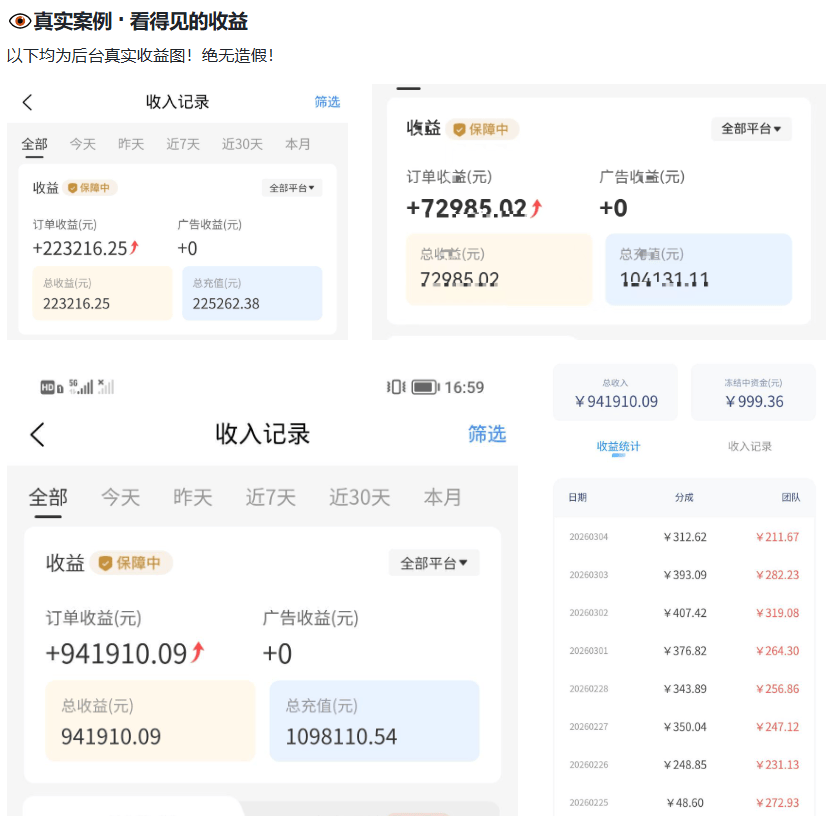Click the red up arrow after +941910.09
The image size is (830, 816).
(198, 653)
